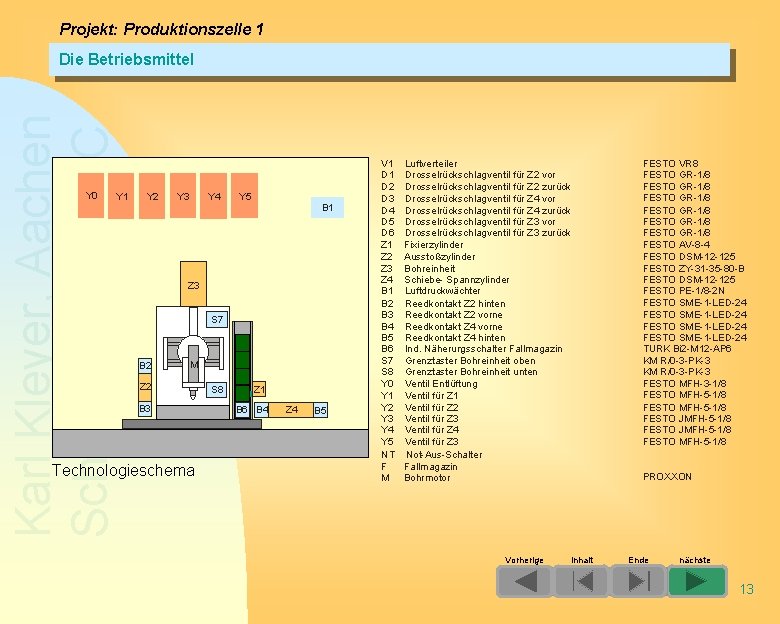The width and height of the screenshot is (780, 624).
Task: Click the 'FESTO PE-1/8-2N' part number
Action: 683,291
